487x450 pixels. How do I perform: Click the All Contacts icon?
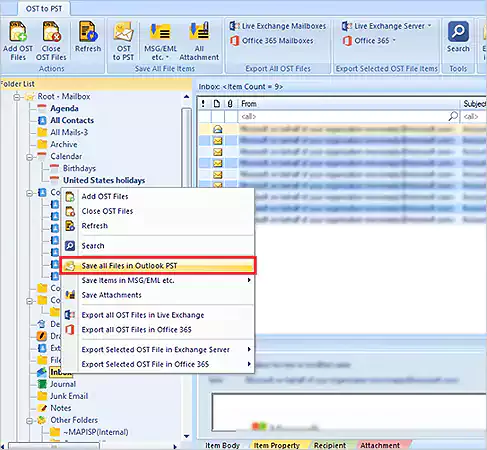(x=42, y=120)
